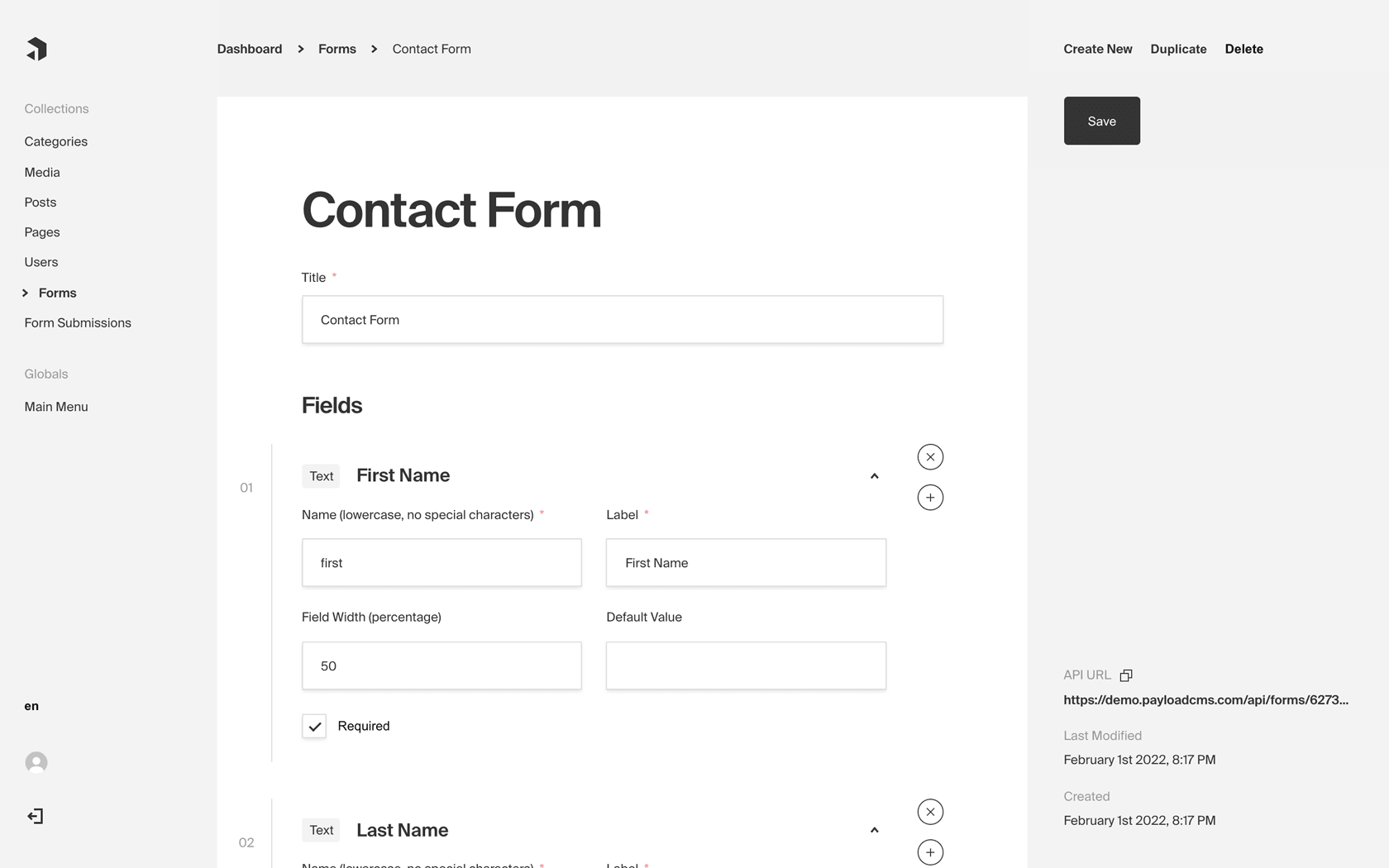Open the Dashboard breadcrumb
This screenshot has width=1389, height=868.
[249, 49]
